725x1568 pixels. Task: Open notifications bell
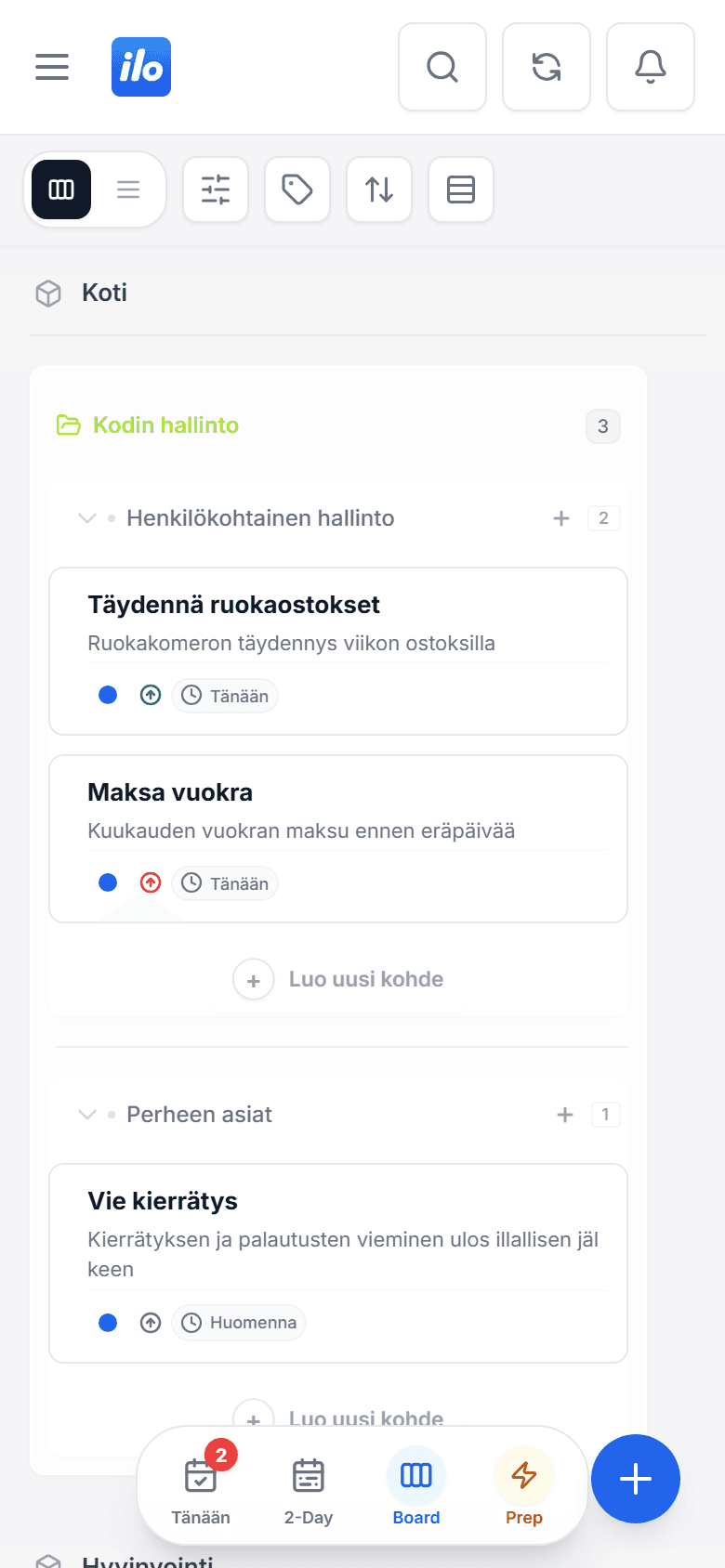point(651,67)
